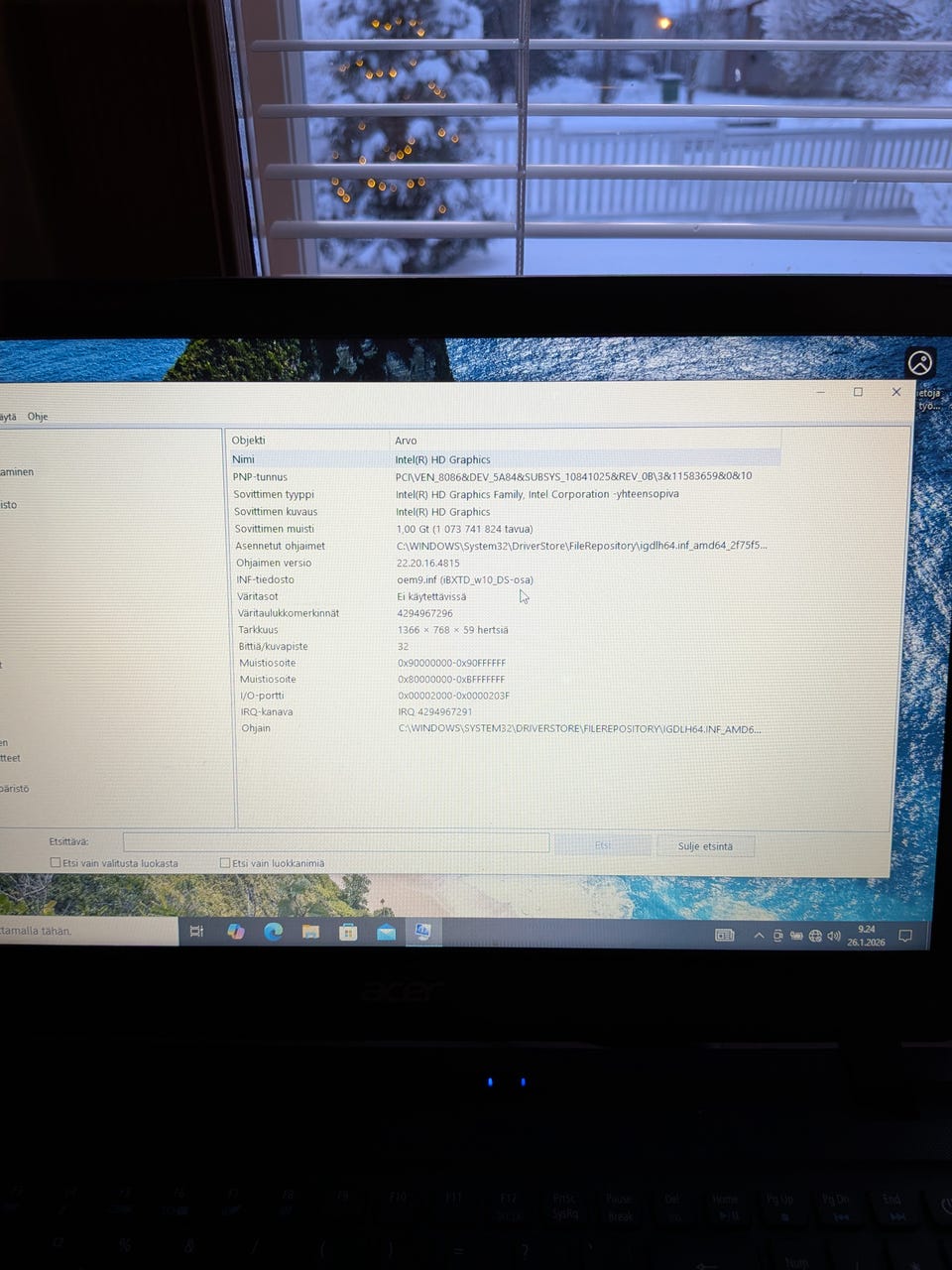Open the Ohje menu
952x1270 pixels.
click(x=38, y=417)
